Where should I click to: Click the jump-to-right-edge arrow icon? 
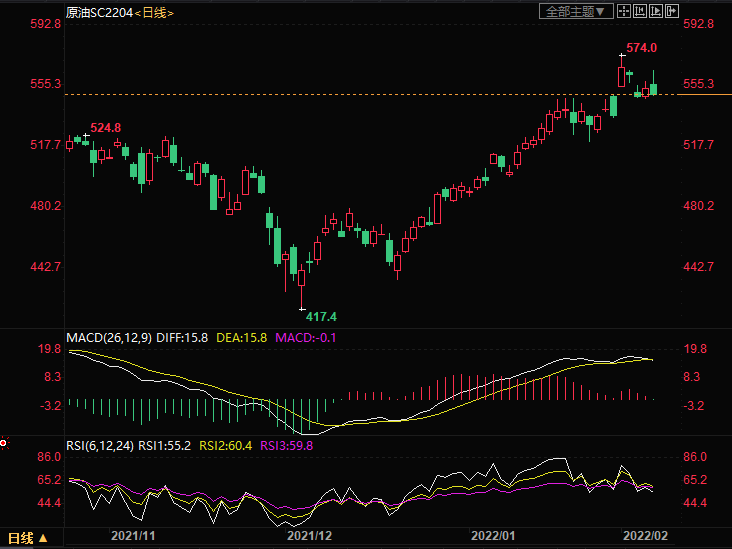click(673, 11)
